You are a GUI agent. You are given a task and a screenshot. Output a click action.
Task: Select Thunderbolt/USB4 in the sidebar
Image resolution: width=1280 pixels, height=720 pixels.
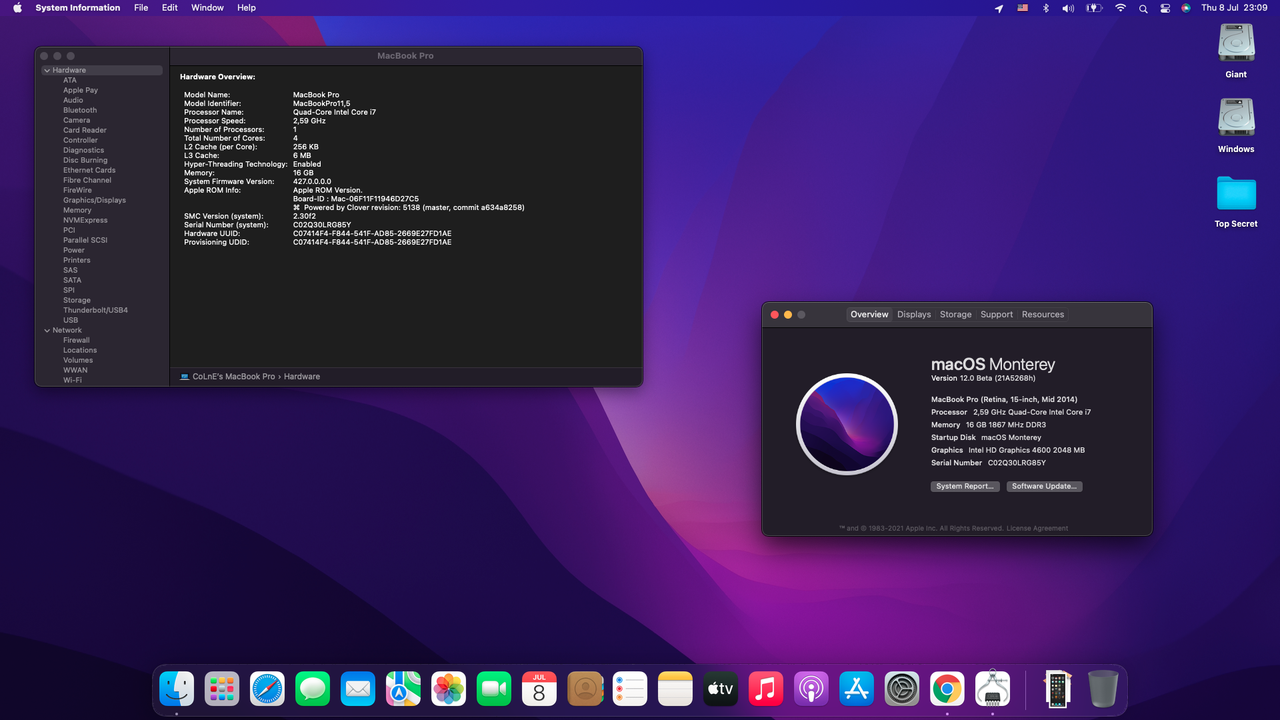pos(96,310)
